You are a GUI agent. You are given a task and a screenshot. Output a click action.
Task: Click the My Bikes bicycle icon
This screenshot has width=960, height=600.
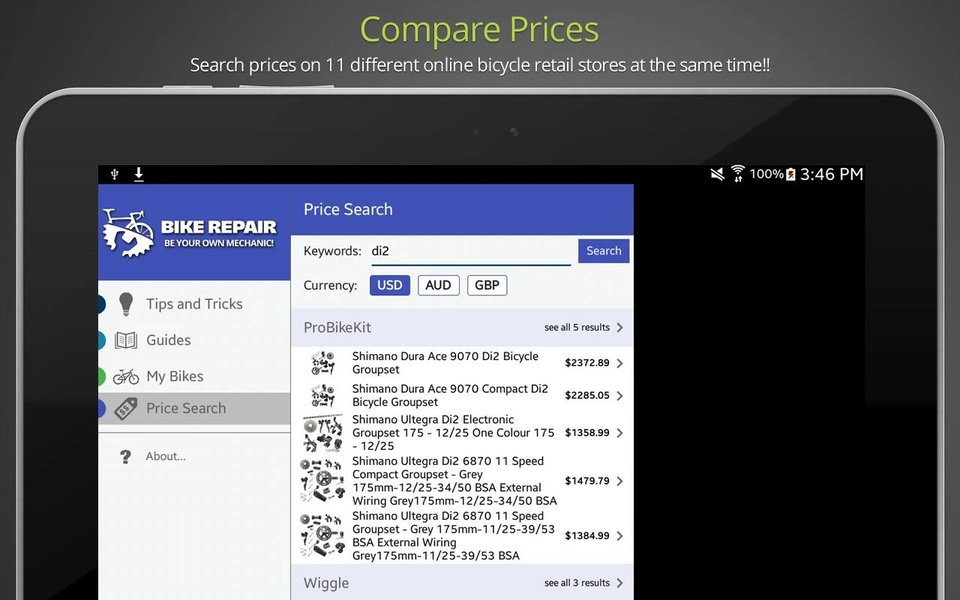tap(126, 376)
